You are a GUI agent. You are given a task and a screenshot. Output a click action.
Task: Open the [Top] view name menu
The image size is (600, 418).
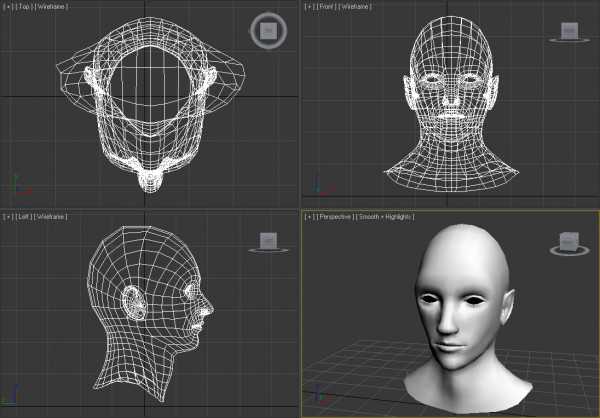tap(23, 7)
